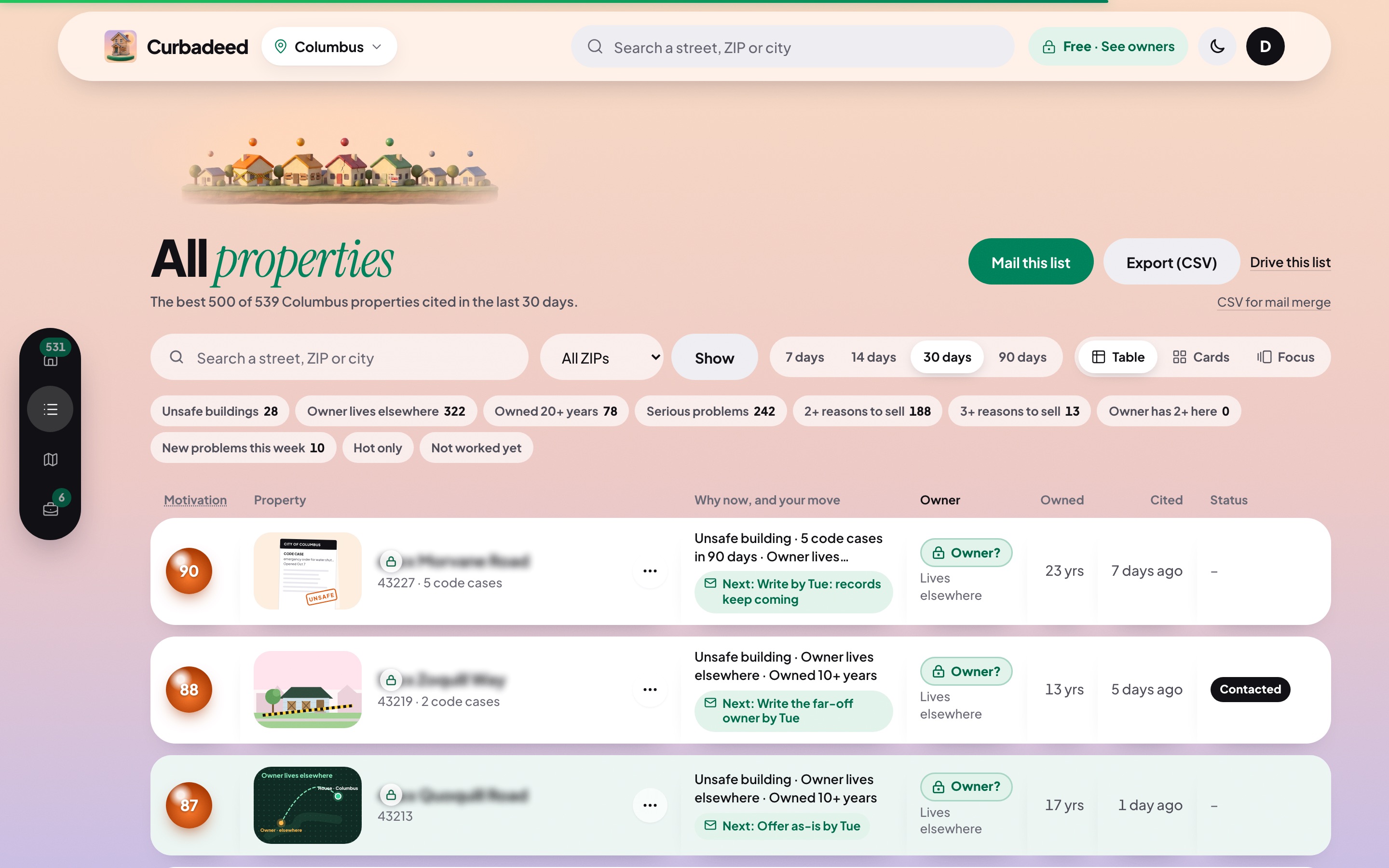Click Free · See owners button

click(1108, 46)
